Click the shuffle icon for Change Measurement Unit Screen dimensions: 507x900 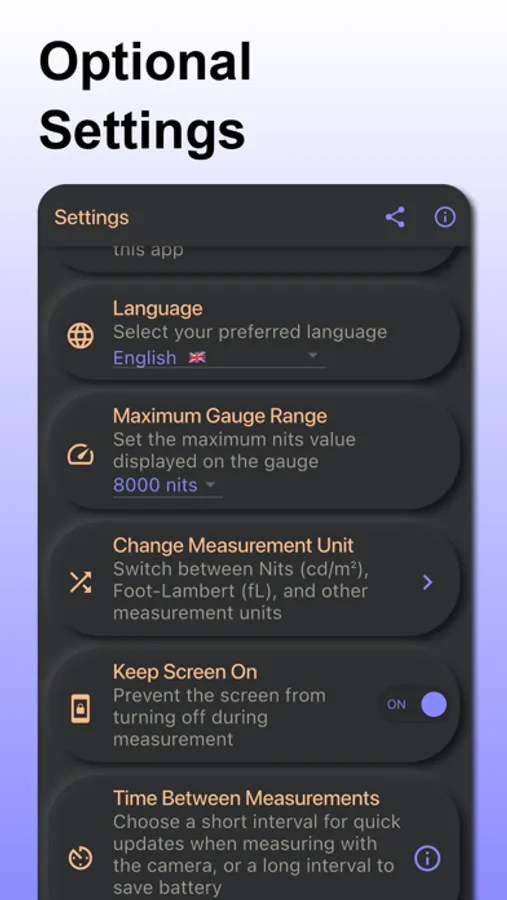[x=80, y=582]
